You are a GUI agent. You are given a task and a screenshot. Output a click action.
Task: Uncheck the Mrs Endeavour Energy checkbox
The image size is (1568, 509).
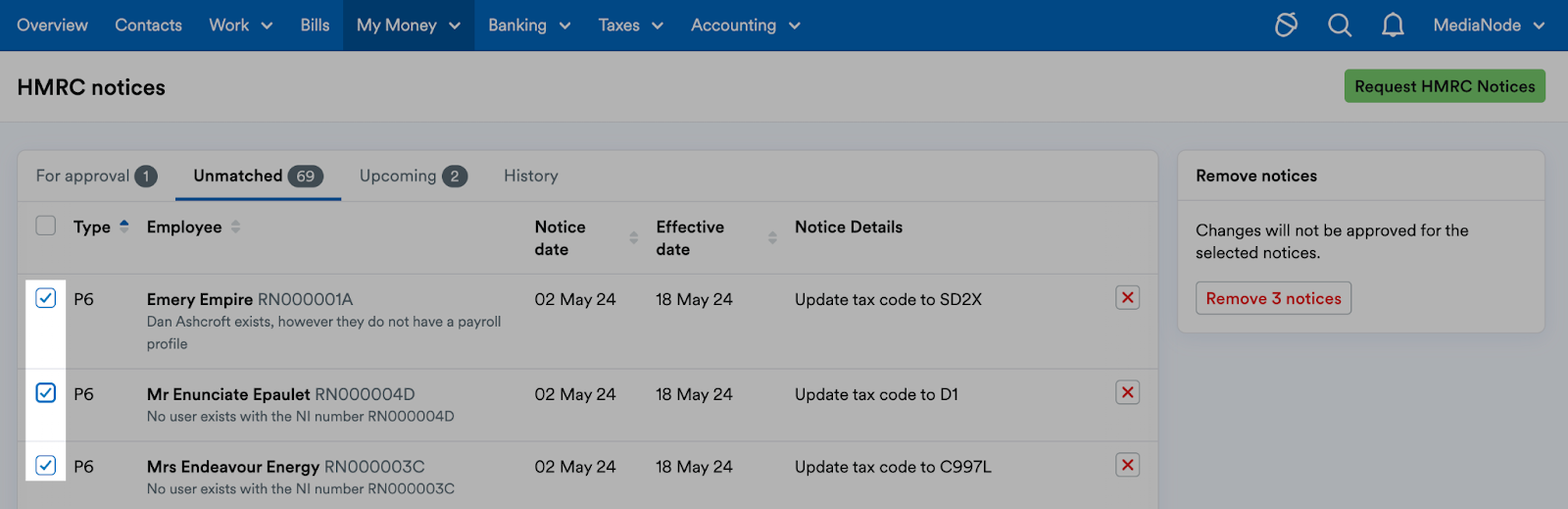click(x=46, y=466)
